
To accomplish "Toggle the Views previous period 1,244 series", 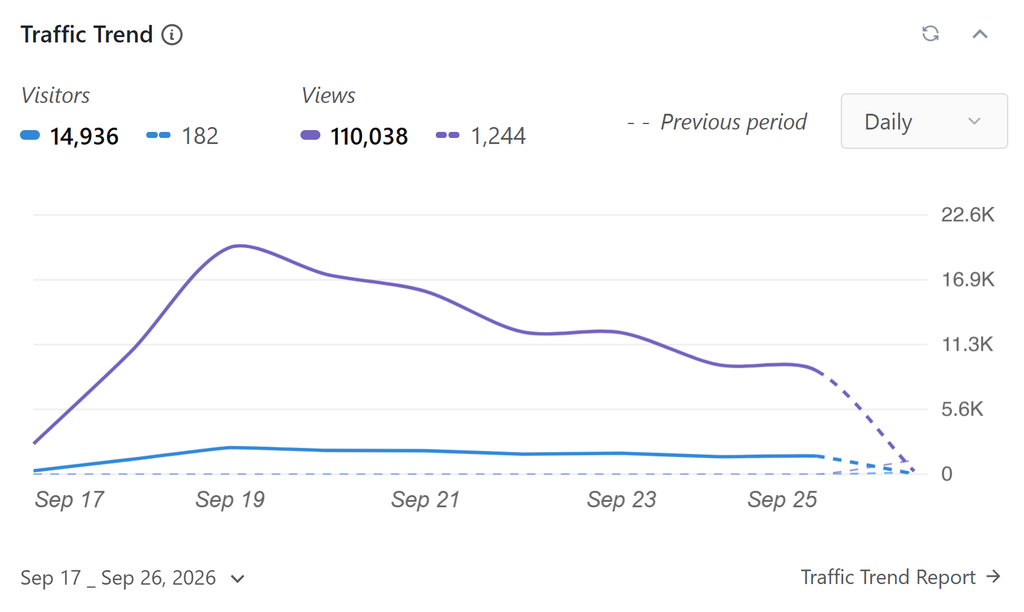I will [x=481, y=136].
